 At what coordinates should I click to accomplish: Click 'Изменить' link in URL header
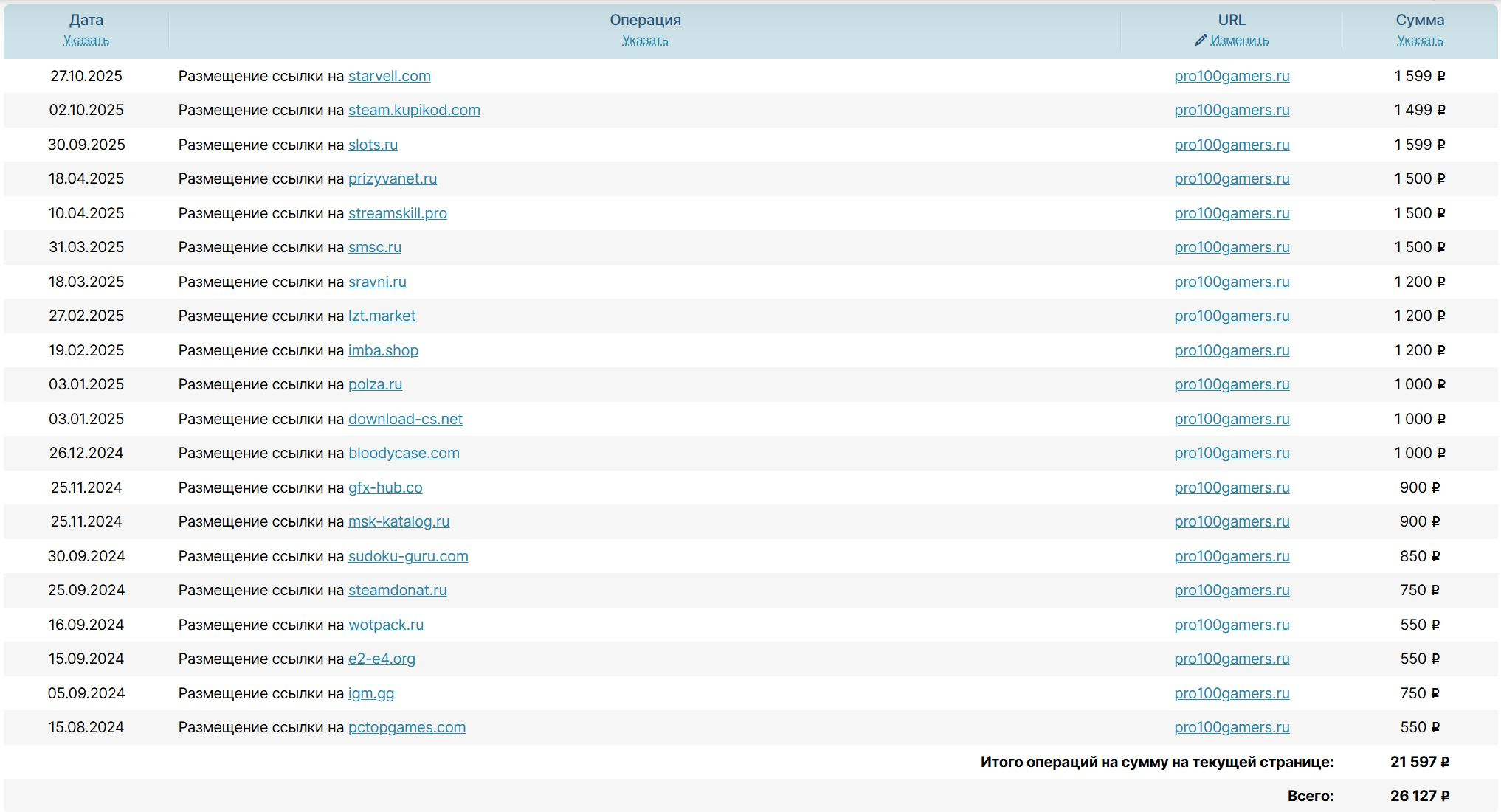tap(1239, 41)
